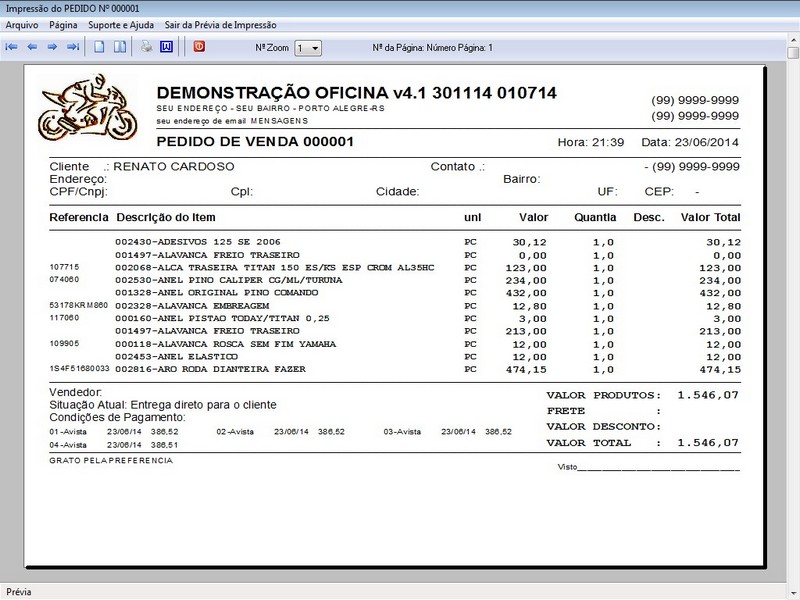
Task: Select two-page view icon
Action: tap(120, 47)
